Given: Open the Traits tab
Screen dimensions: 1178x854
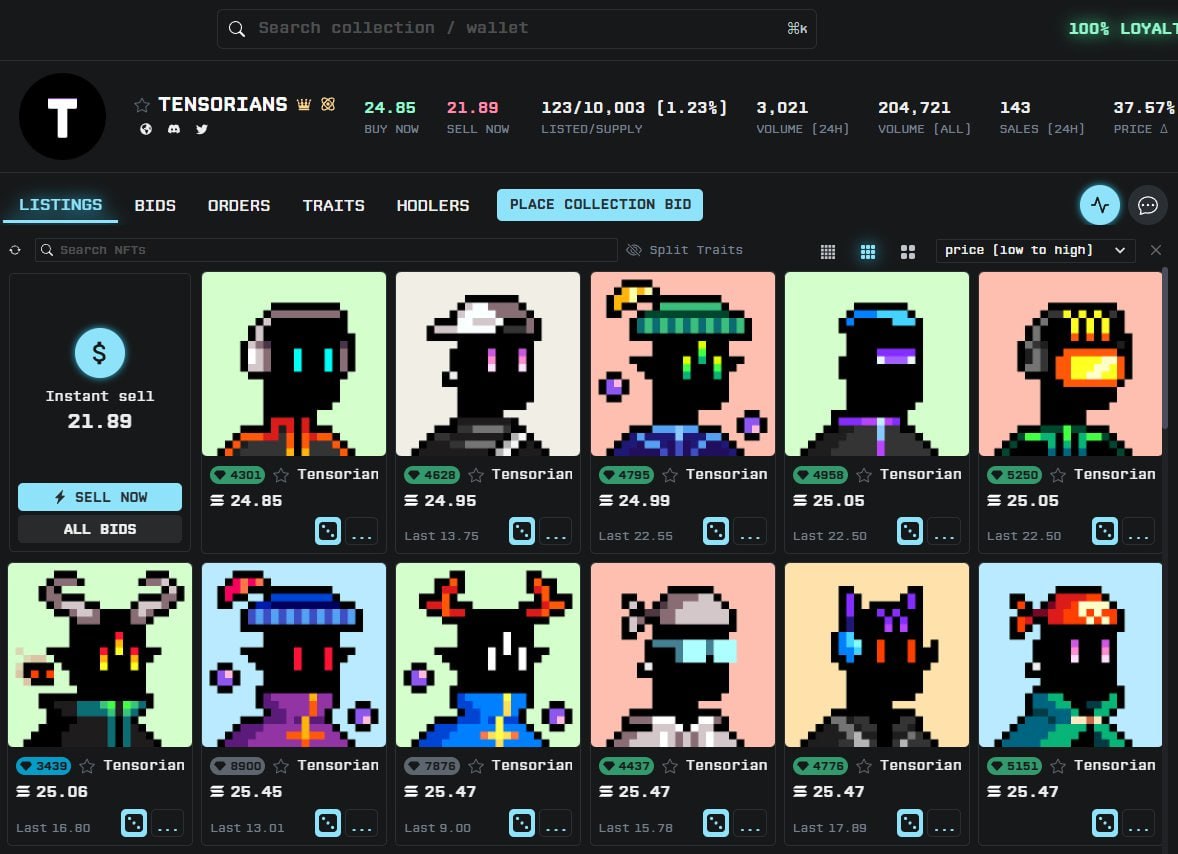Looking at the screenshot, I should 334,205.
